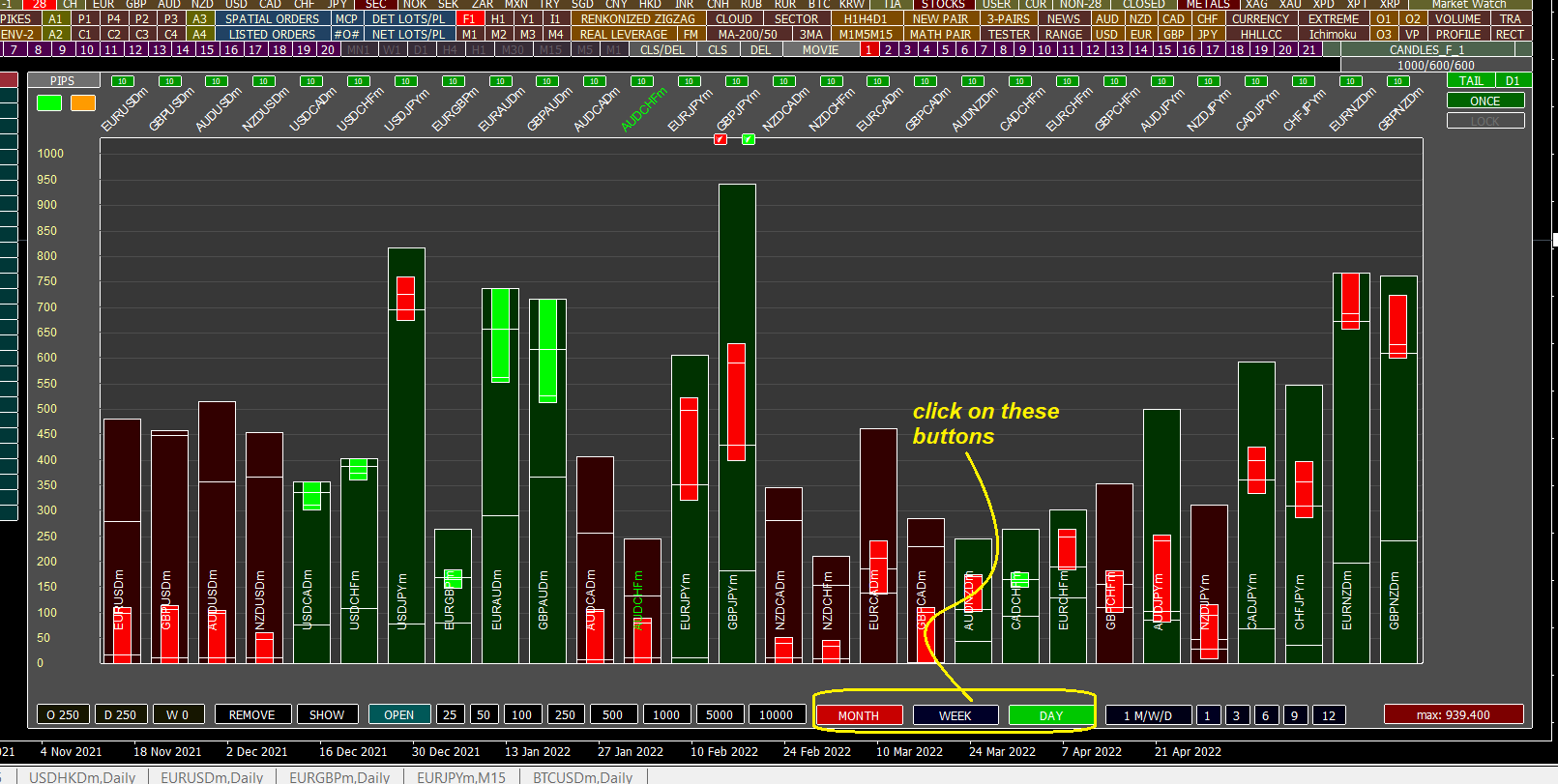This screenshot has width=1558, height=784.
Task: Click the orange swatch under PIPS
Action: (x=83, y=102)
